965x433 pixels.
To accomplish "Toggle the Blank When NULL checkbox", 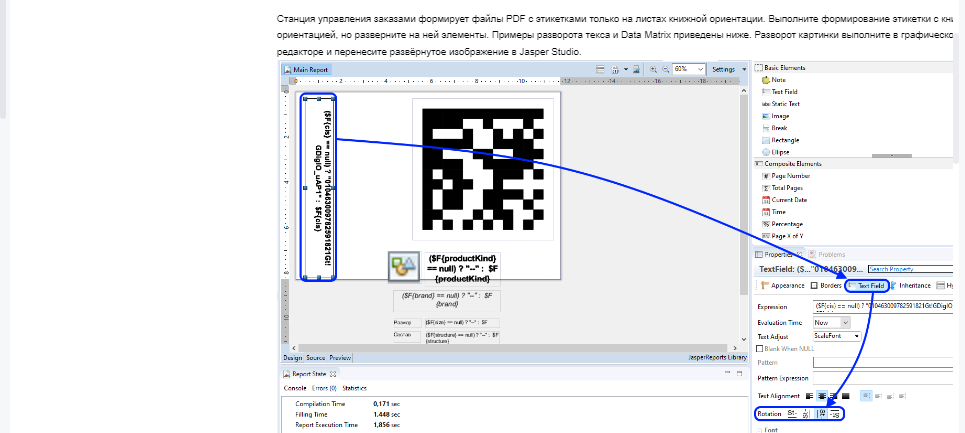I will coord(761,349).
